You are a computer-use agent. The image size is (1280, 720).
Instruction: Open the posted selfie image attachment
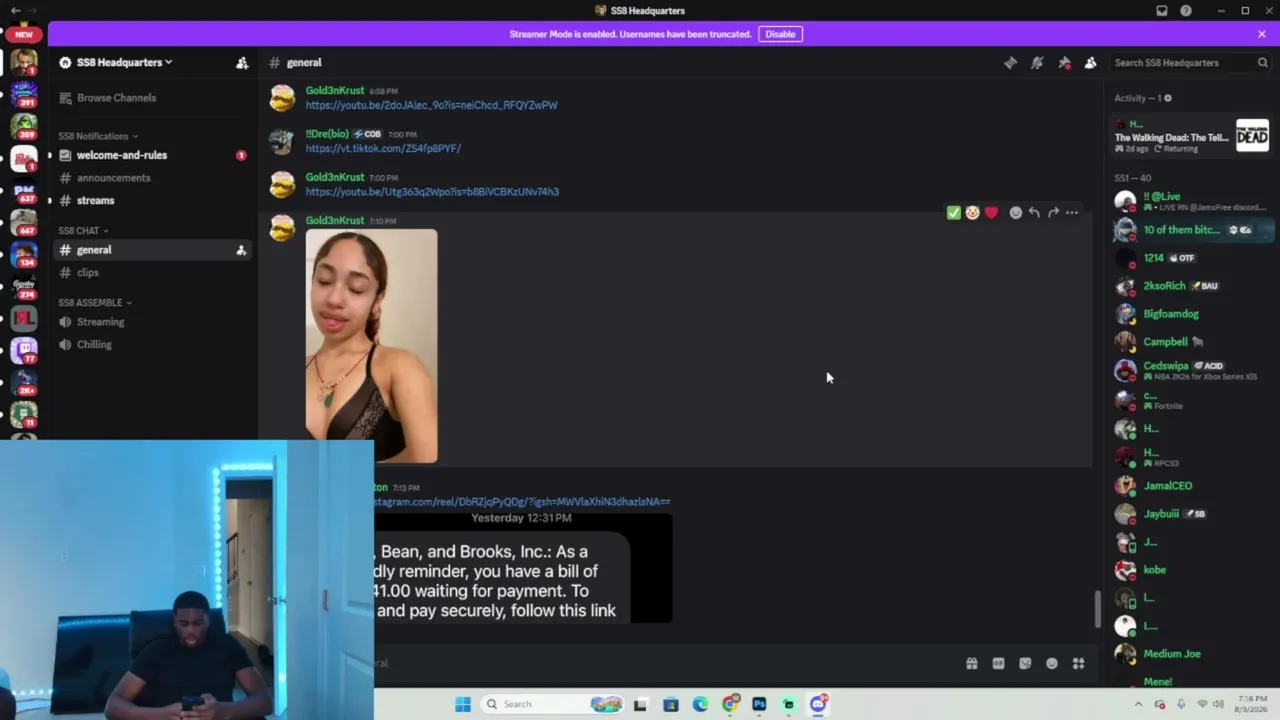coord(371,346)
